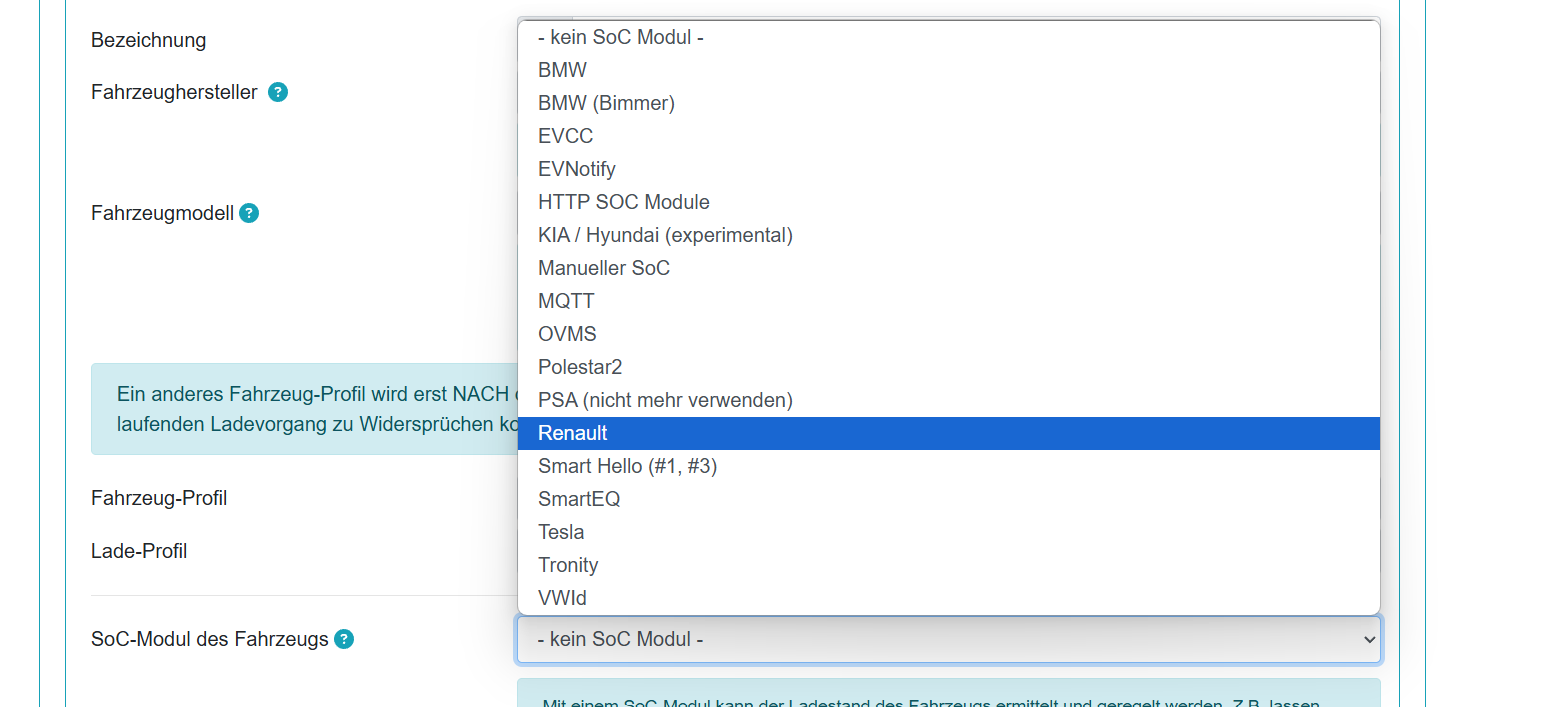This screenshot has width=1547, height=707.
Task: Click the Bezeichnung label
Action: [148, 40]
